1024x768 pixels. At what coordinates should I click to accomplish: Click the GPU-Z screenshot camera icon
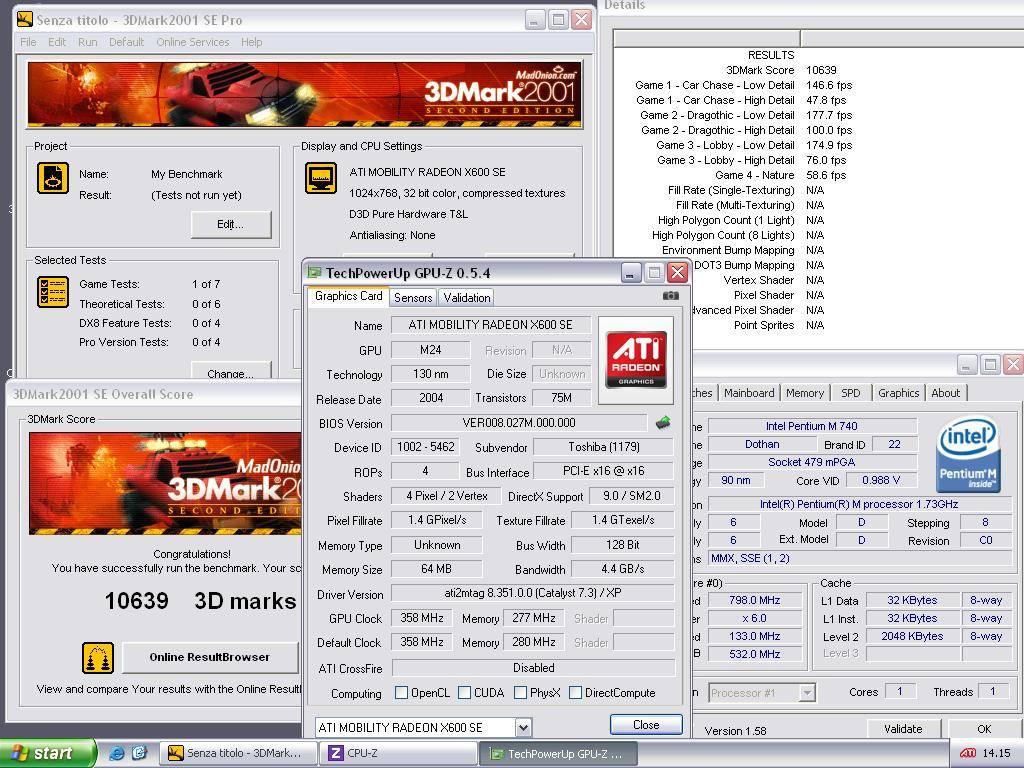point(670,296)
